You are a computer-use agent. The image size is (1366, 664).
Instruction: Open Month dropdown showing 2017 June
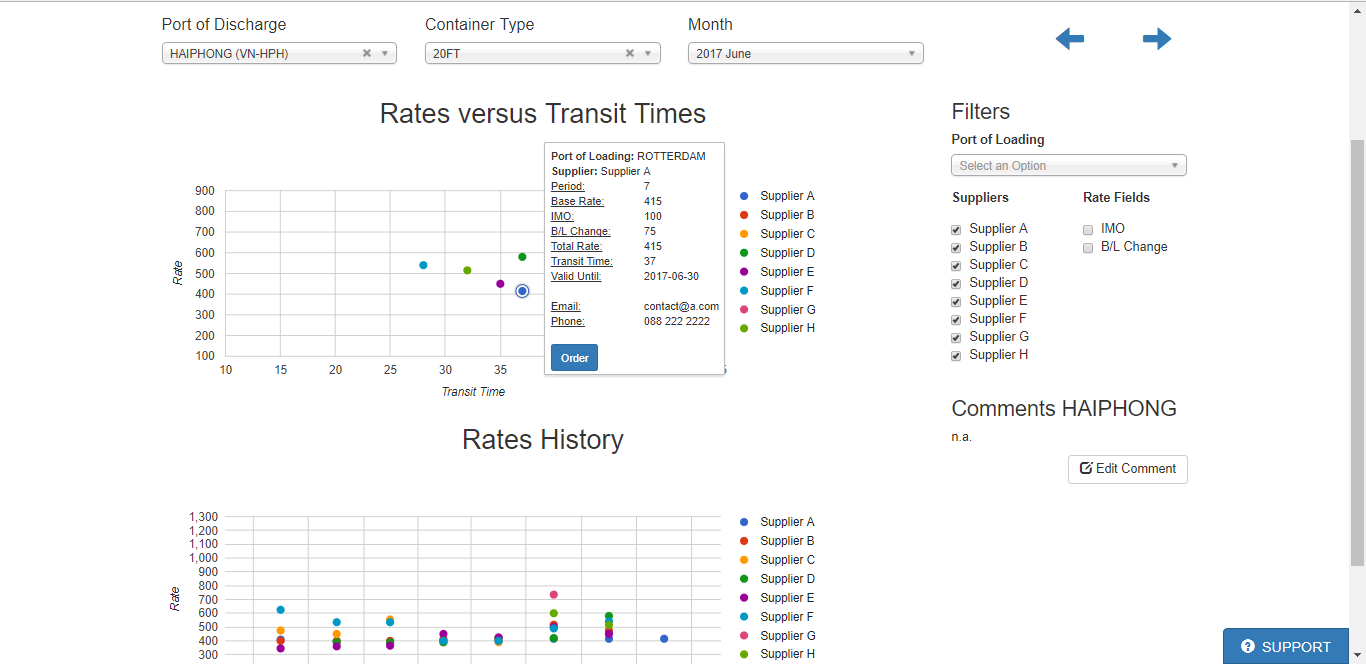[806, 54]
